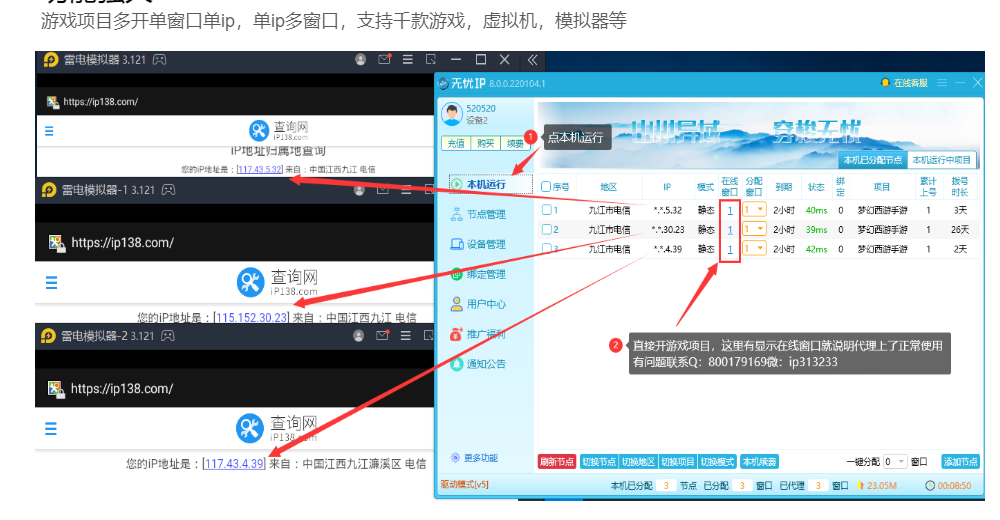Click the 驱动模式[v5] status label
Image resolution: width=1000 pixels, height=520 pixels.
tap(464, 484)
